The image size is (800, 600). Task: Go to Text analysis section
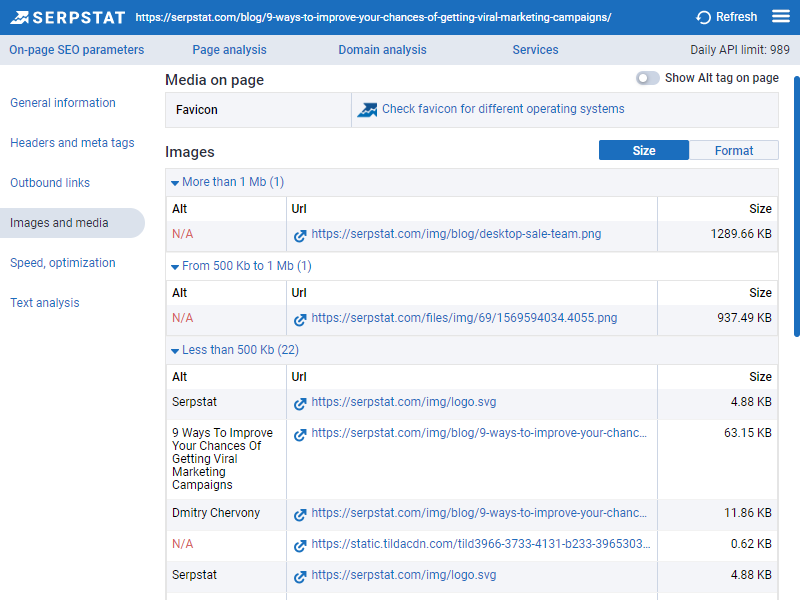point(45,303)
